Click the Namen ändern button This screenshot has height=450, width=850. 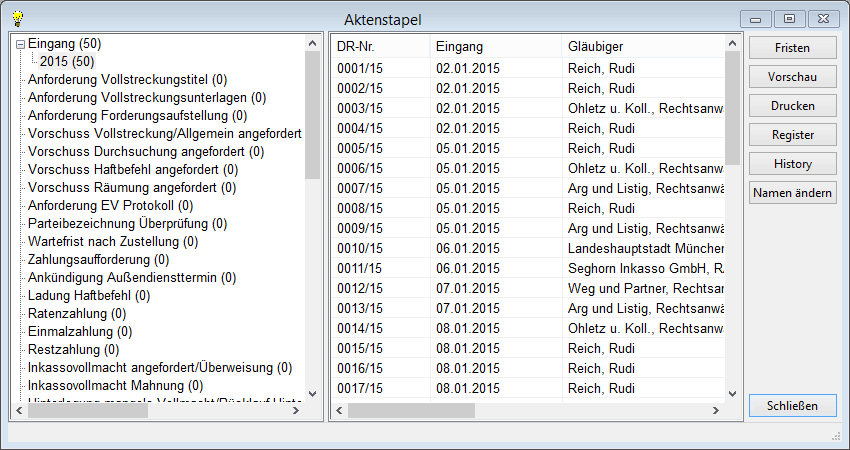pyautogui.click(x=792, y=193)
